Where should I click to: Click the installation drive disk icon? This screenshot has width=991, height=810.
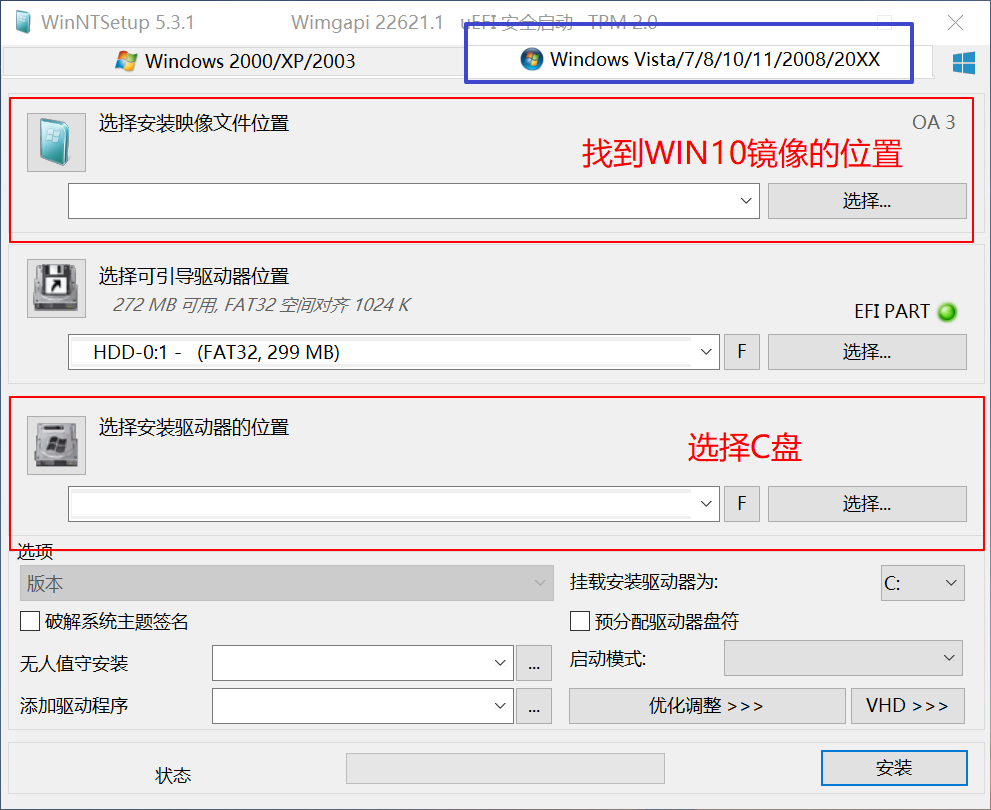coord(56,445)
